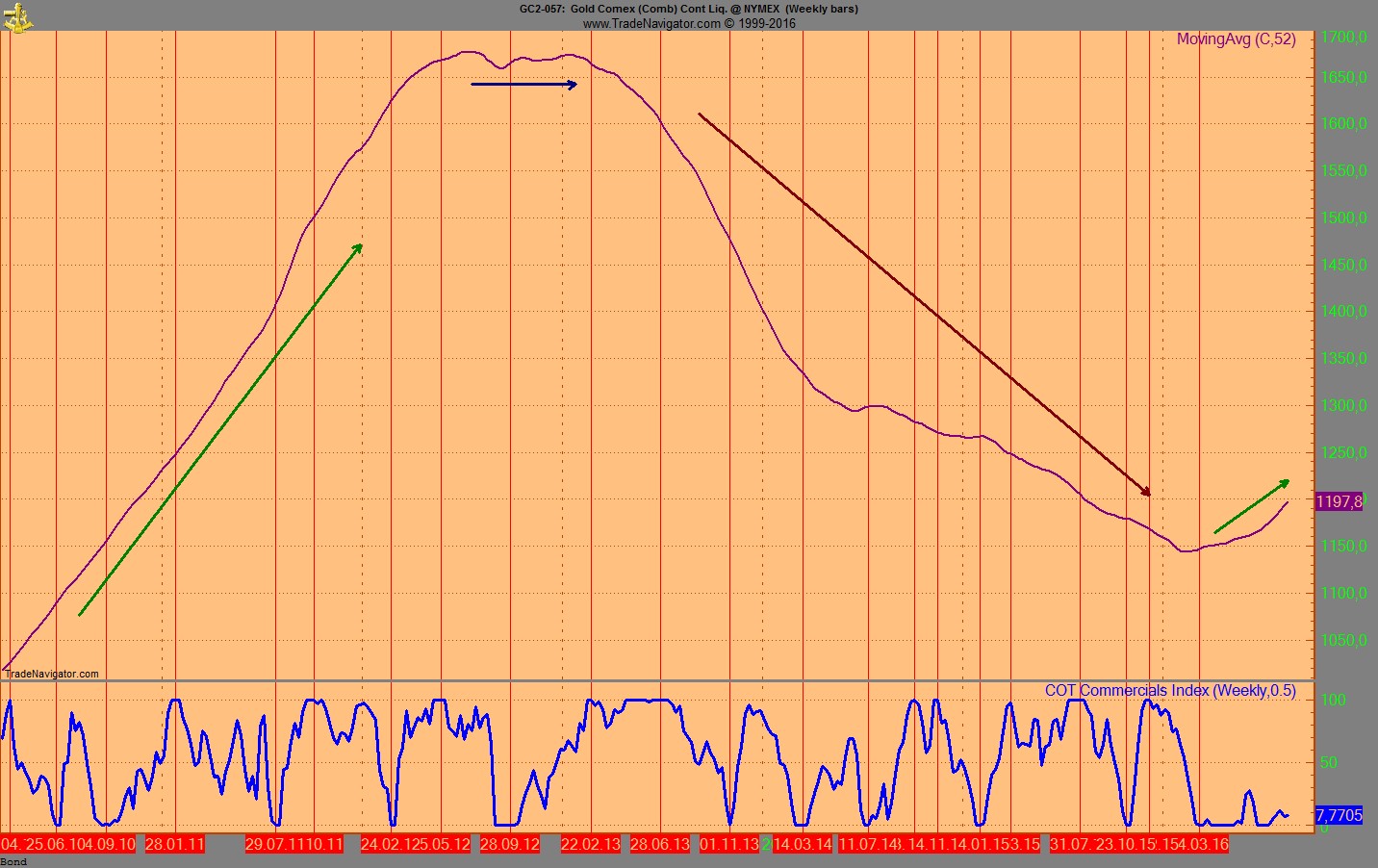Select the MovingAvg (C,52) indicator label

pos(1236,39)
